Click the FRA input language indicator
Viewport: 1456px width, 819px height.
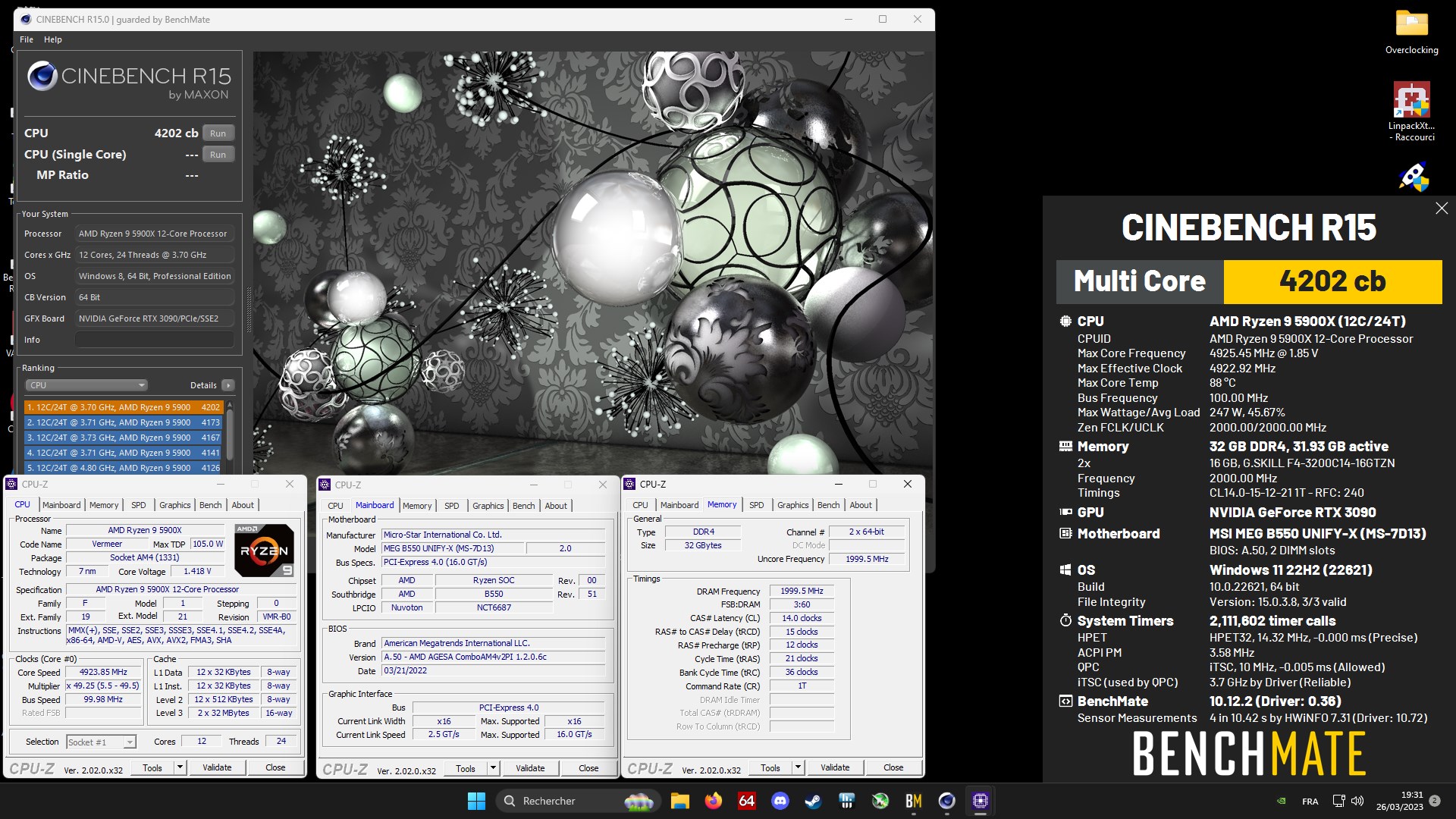coord(1310,801)
